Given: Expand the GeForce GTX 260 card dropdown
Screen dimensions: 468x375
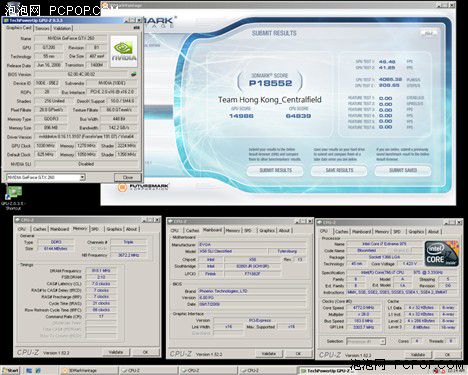Looking at the screenshot, I should point(82,177).
